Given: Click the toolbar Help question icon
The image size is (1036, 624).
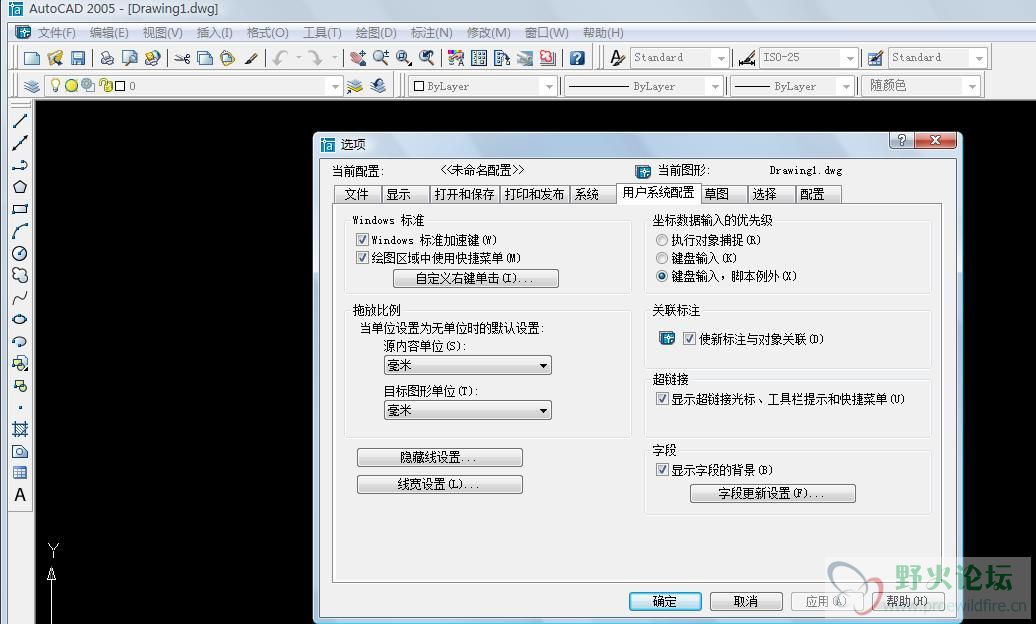Looking at the screenshot, I should pos(577,58).
